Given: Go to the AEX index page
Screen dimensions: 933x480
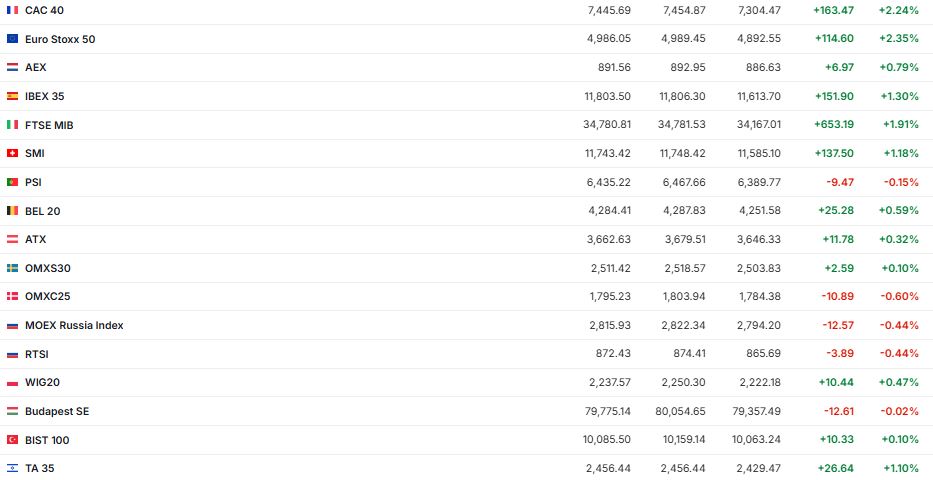Looking at the screenshot, I should pos(36,67).
